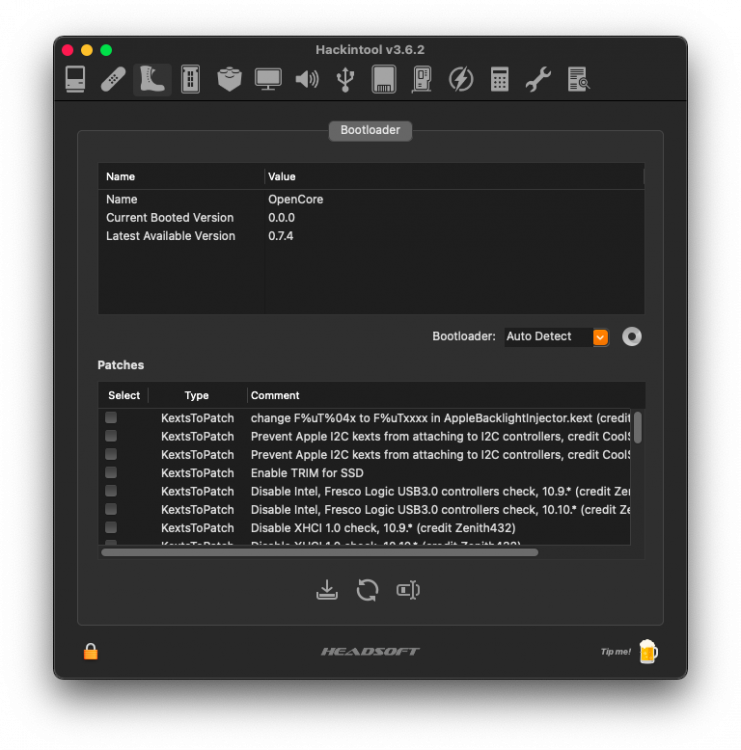Image resolution: width=741 pixels, height=750 pixels.
Task: Check the second Prevent Apple I2C kexts checkbox
Action: pos(111,454)
